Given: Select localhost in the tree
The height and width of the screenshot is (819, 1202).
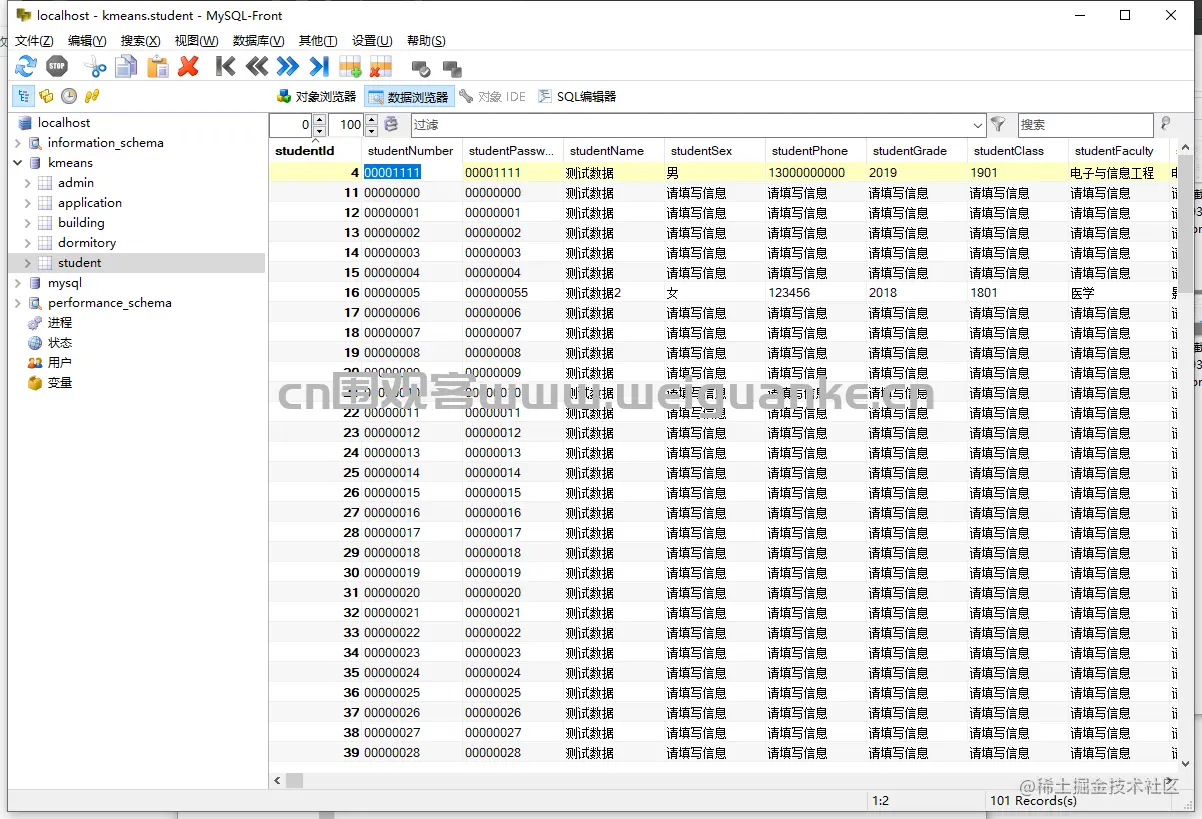Looking at the screenshot, I should 64,123.
